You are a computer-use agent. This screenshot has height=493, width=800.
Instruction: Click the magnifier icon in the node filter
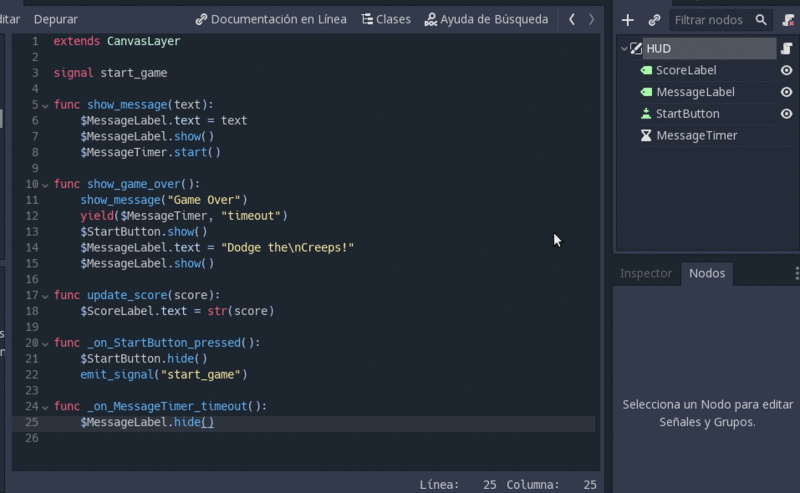point(761,20)
